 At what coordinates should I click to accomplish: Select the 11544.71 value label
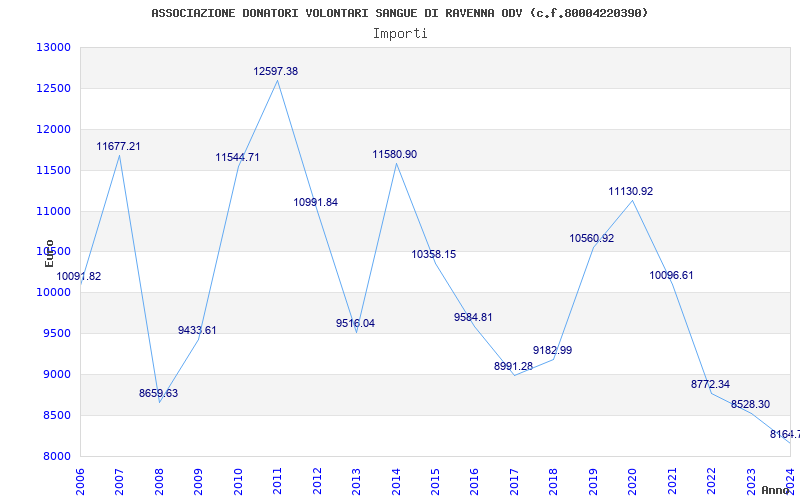tap(237, 157)
